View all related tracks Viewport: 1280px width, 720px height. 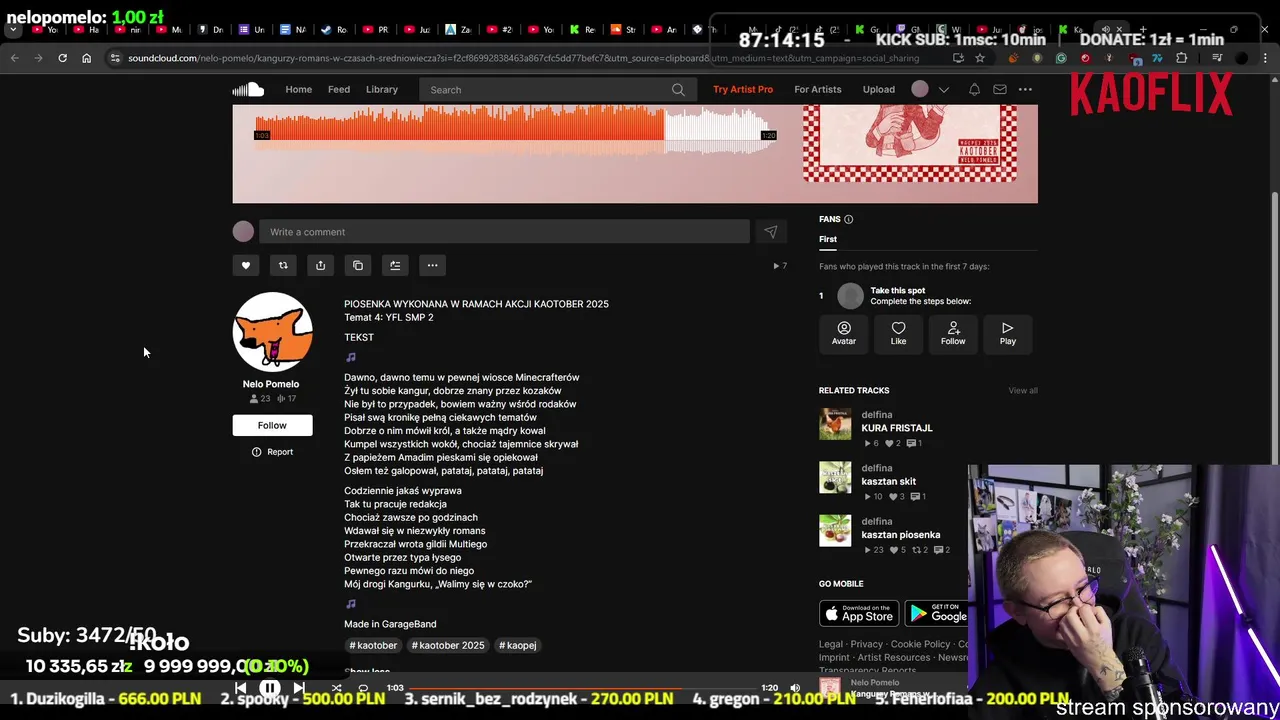[x=1023, y=391]
